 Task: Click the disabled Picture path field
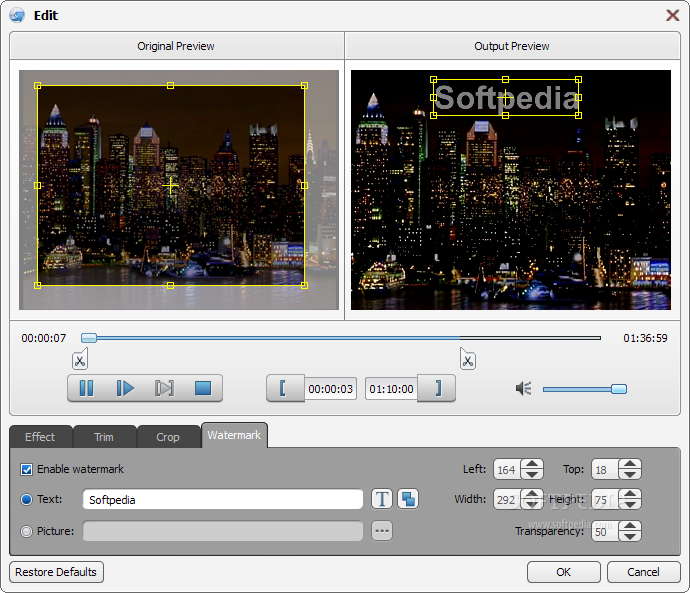point(223,531)
